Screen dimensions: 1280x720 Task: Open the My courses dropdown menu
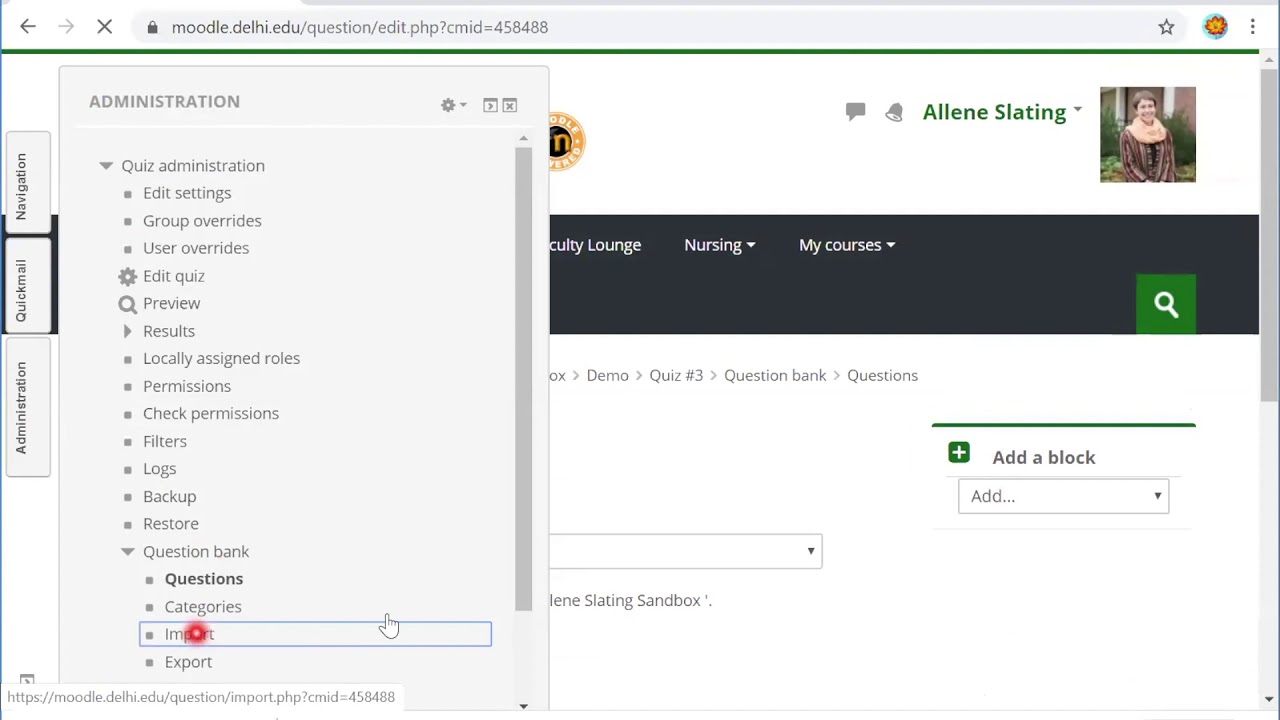tap(846, 245)
